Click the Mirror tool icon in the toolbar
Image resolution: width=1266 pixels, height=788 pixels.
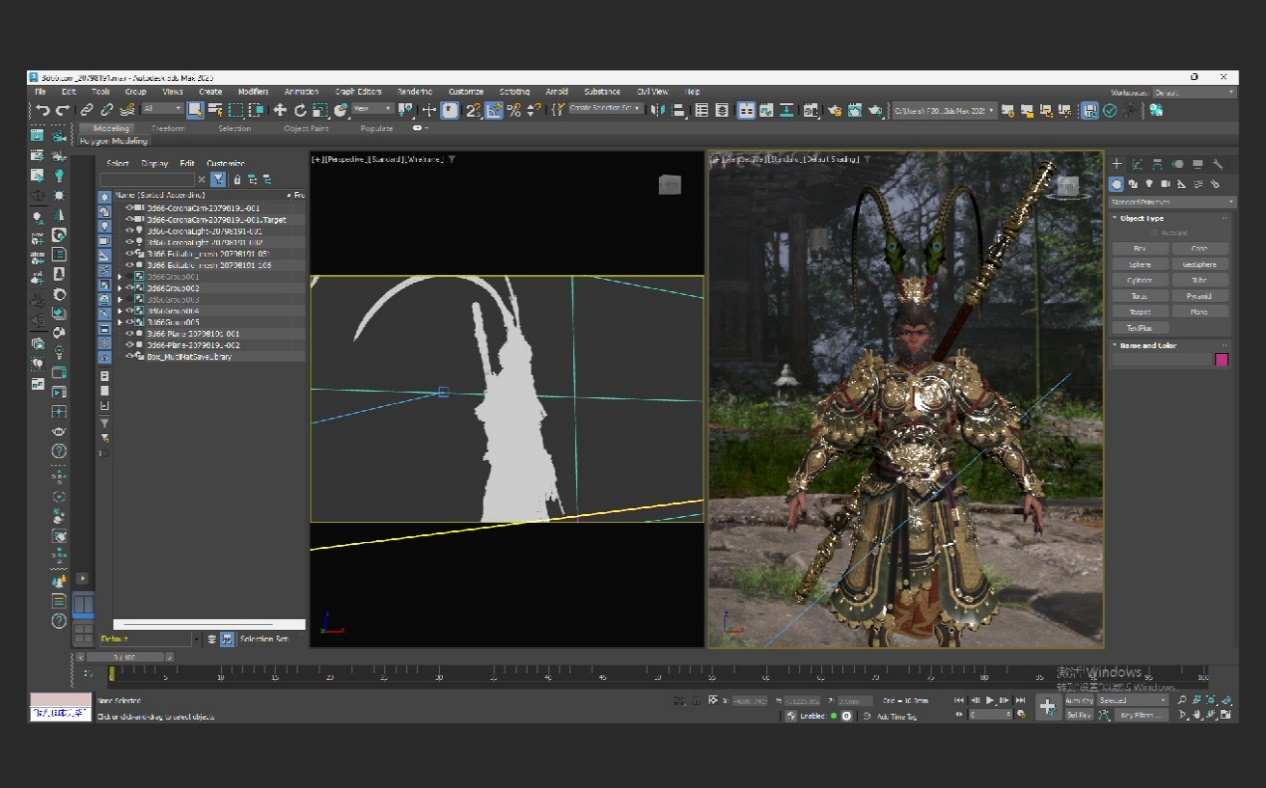(656, 110)
